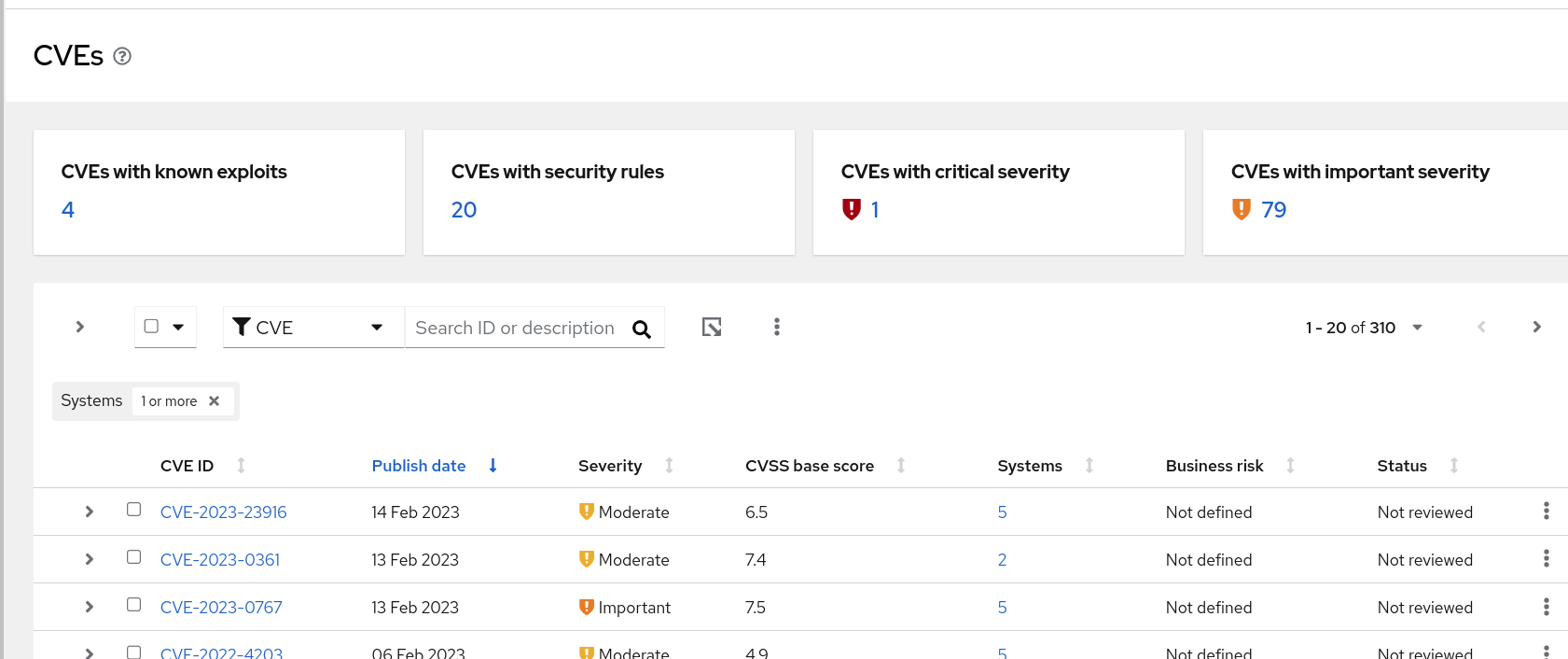Open the bulk select dropdown arrow
Image resolution: width=1568 pixels, height=659 pixels.
click(x=178, y=327)
